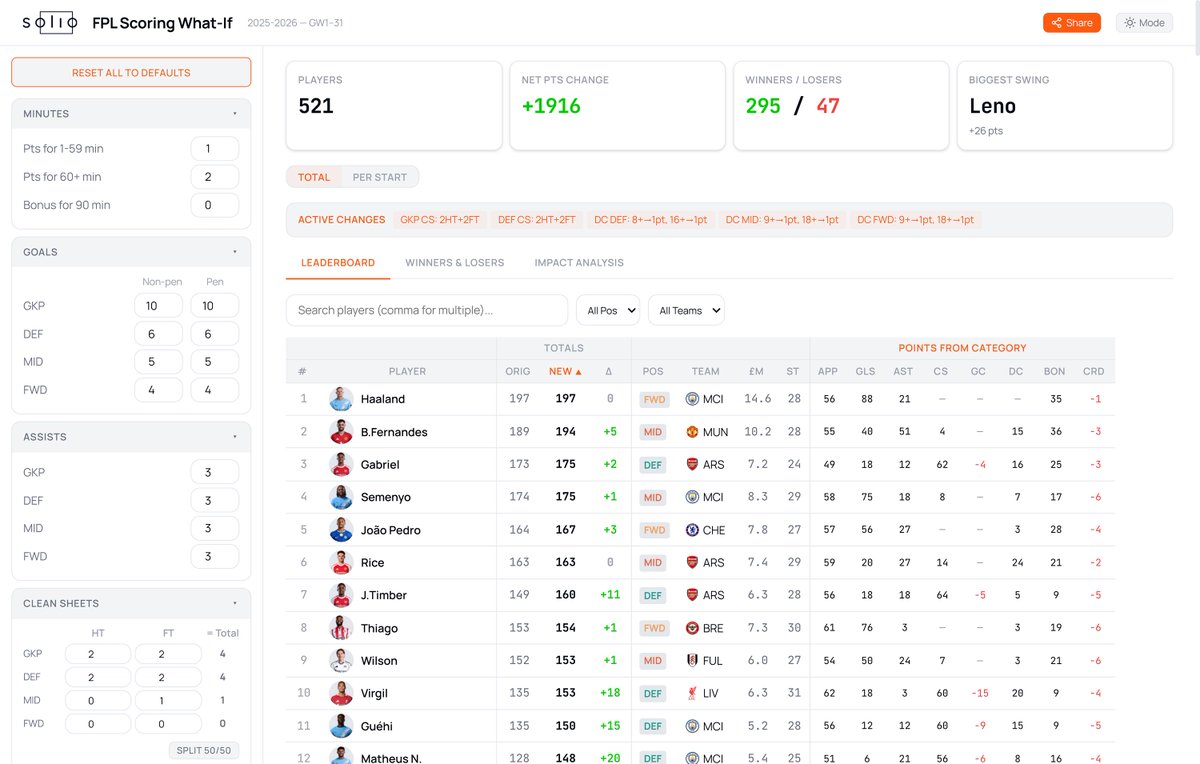
Task: Click Guéhi's player avatar
Action: [341, 726]
